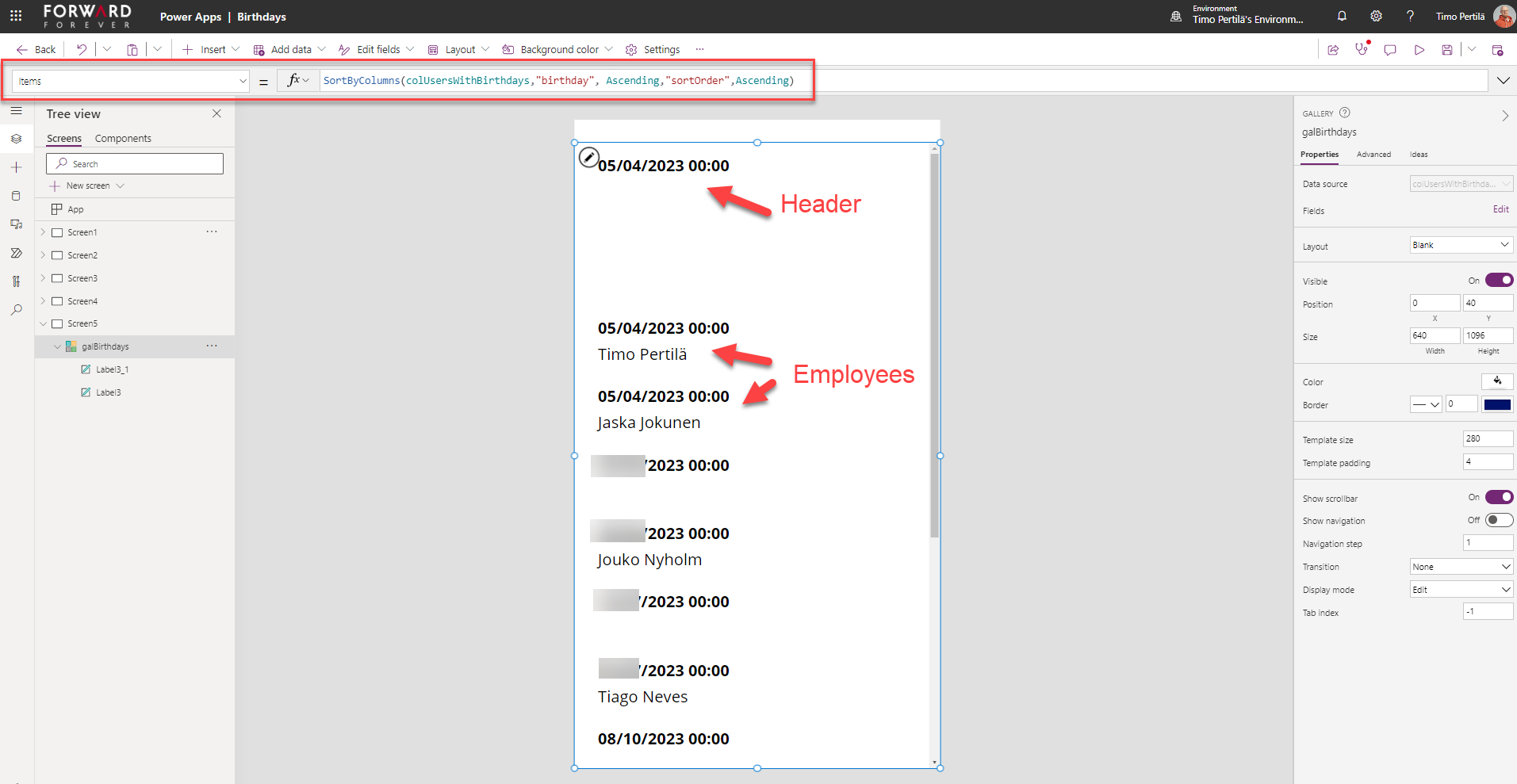Click the Edit link next to Fields
Image resolution: width=1517 pixels, height=784 pixels.
(1500, 209)
